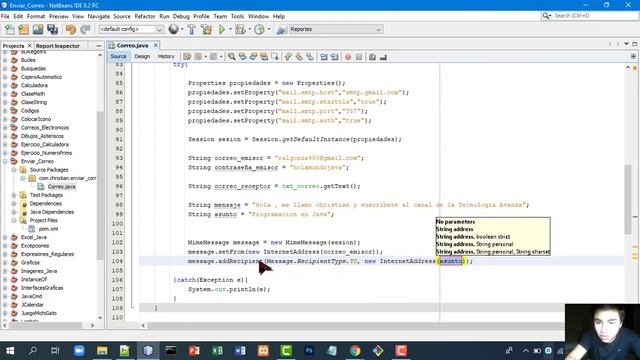The width and height of the screenshot is (640, 360).
Task: Open the File menu
Action: (x=5, y=16)
